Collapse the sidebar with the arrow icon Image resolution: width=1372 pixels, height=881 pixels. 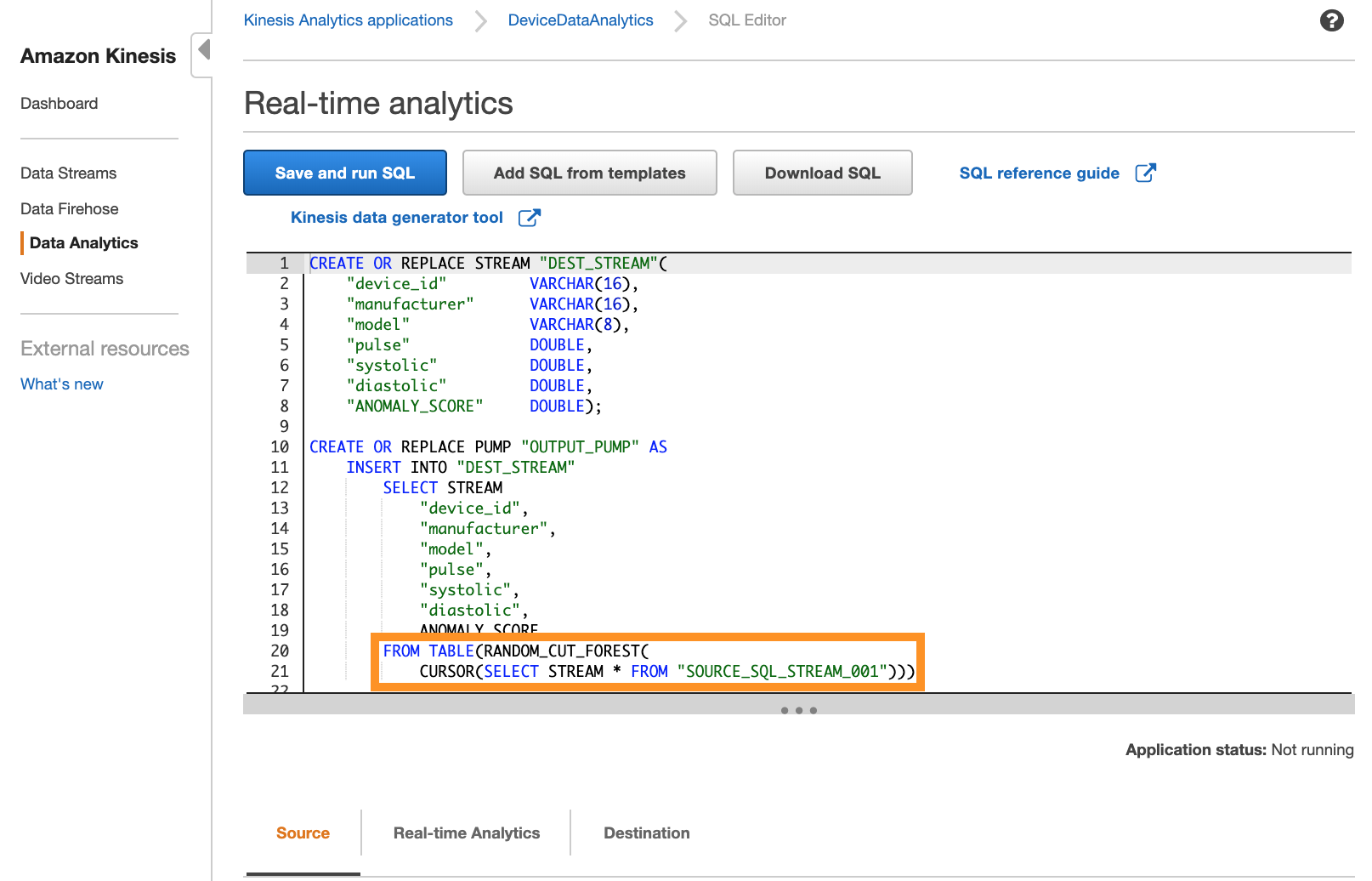coord(202,50)
